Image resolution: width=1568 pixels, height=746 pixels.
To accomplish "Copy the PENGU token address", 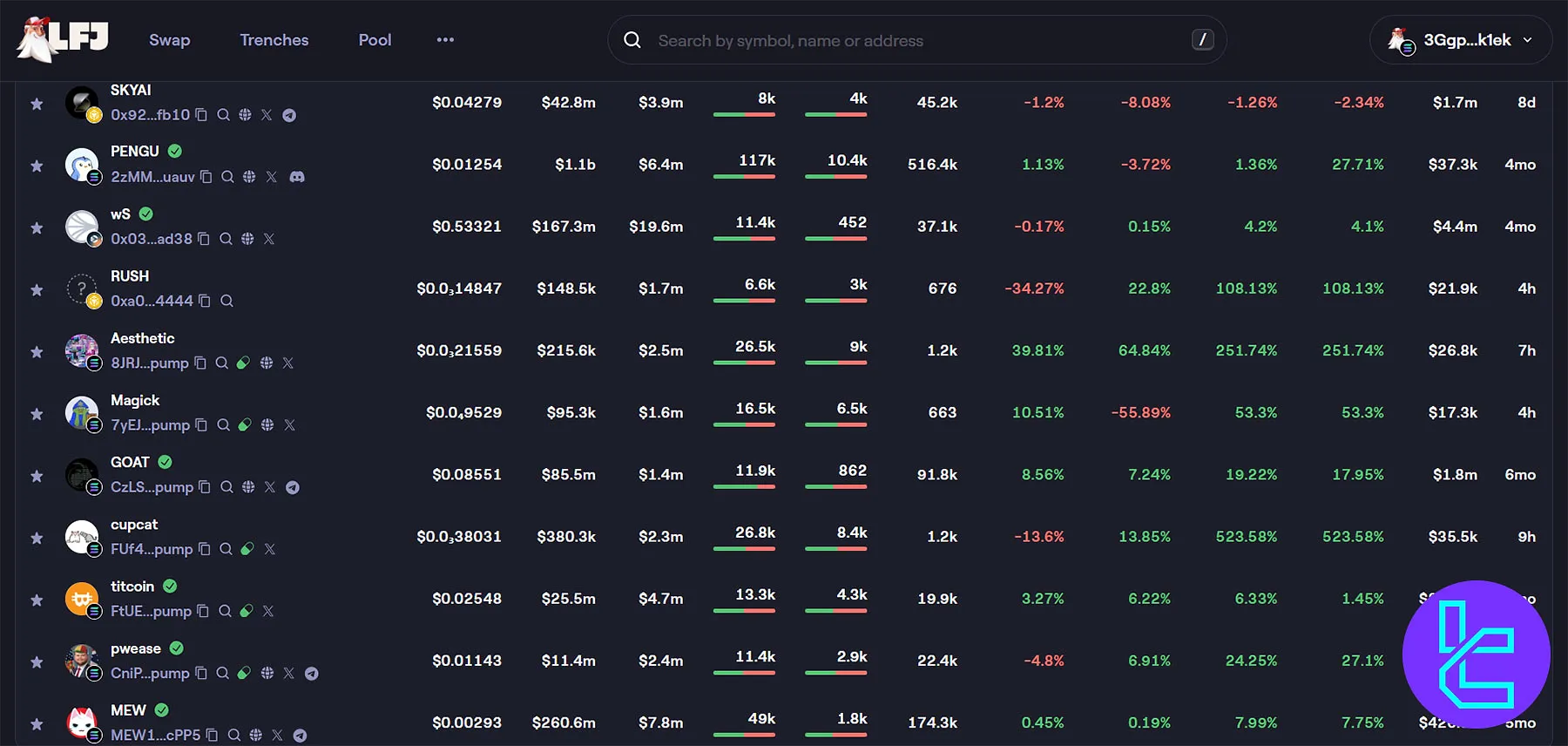I will pos(206,177).
